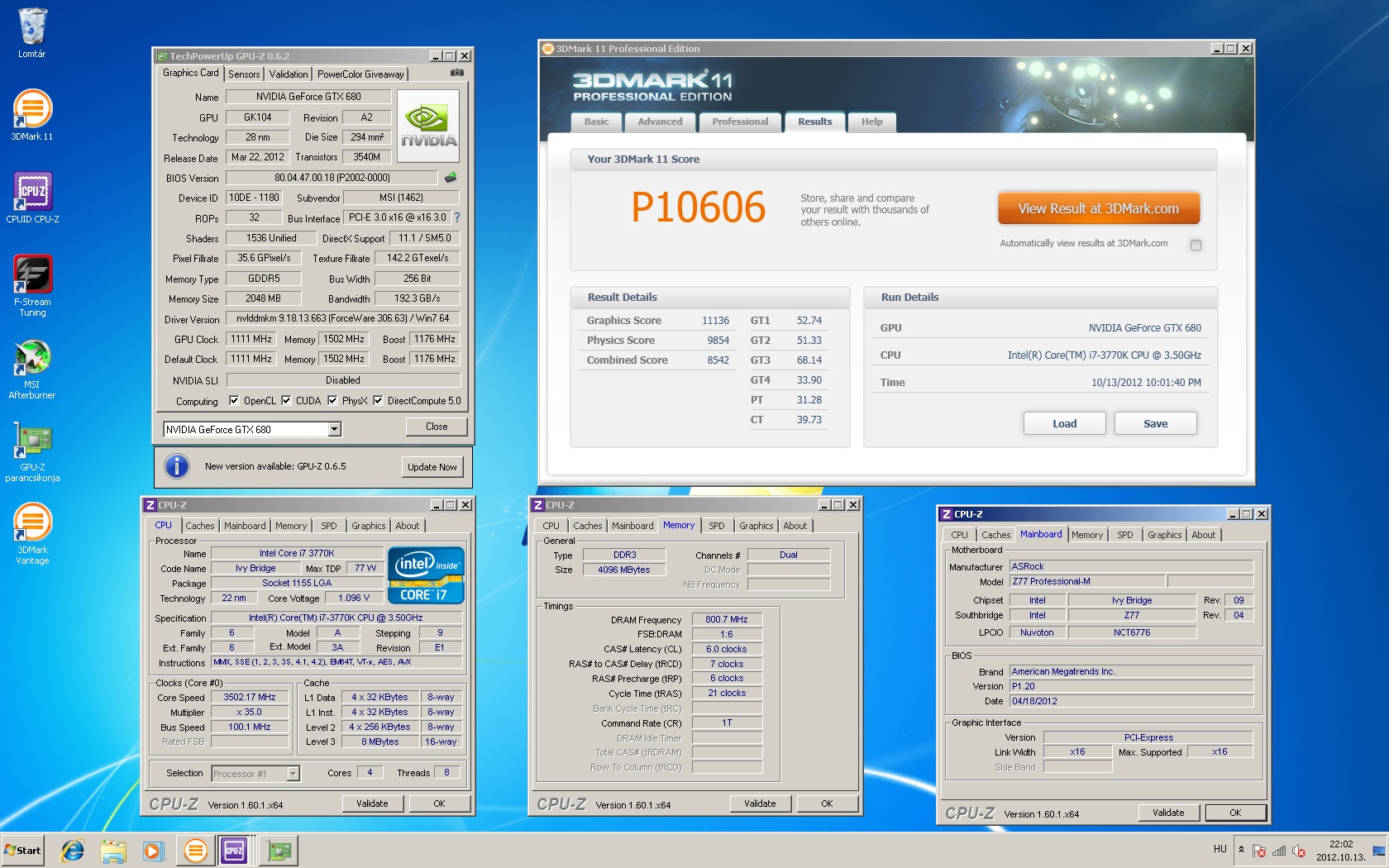Open the NVIDIA GeForce GTX 680 card dropdown
This screenshot has height=868, width=1389.
(335, 429)
